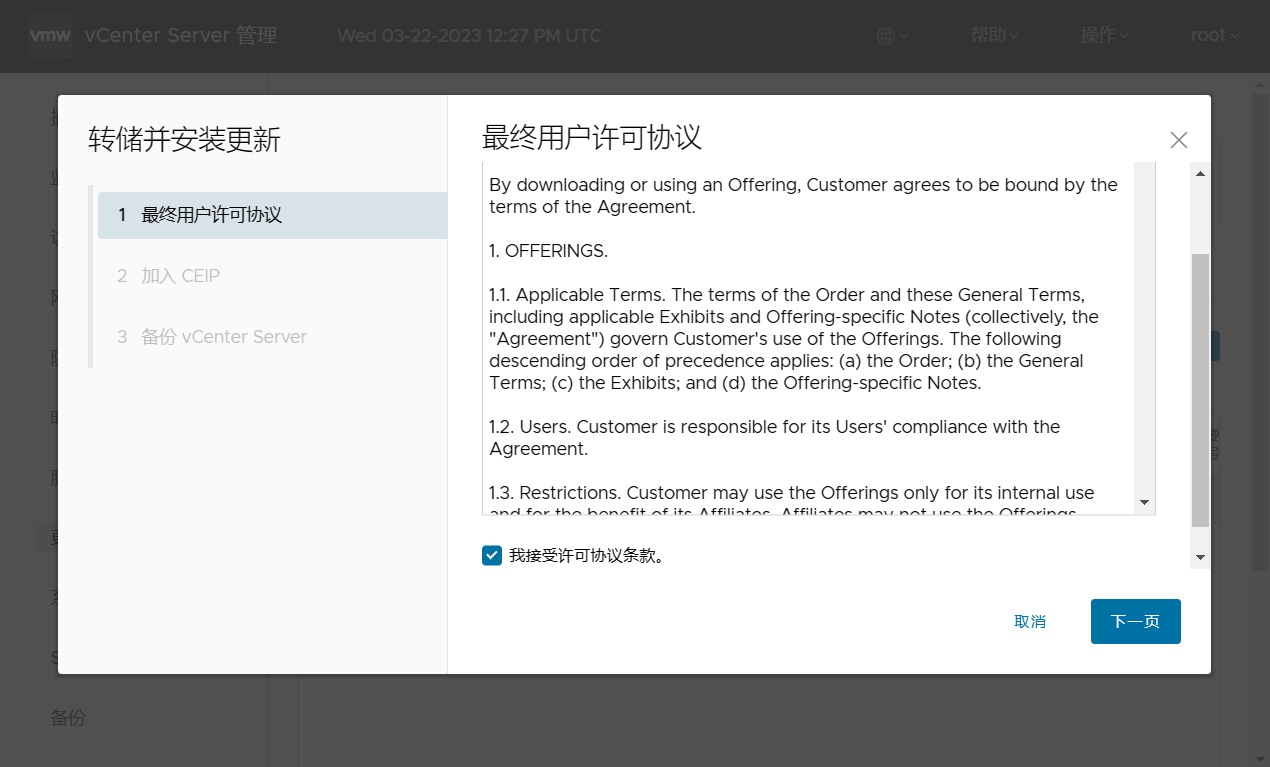
Task: Toggle the 我接受许可协议条款 checkbox
Action: click(x=492, y=556)
